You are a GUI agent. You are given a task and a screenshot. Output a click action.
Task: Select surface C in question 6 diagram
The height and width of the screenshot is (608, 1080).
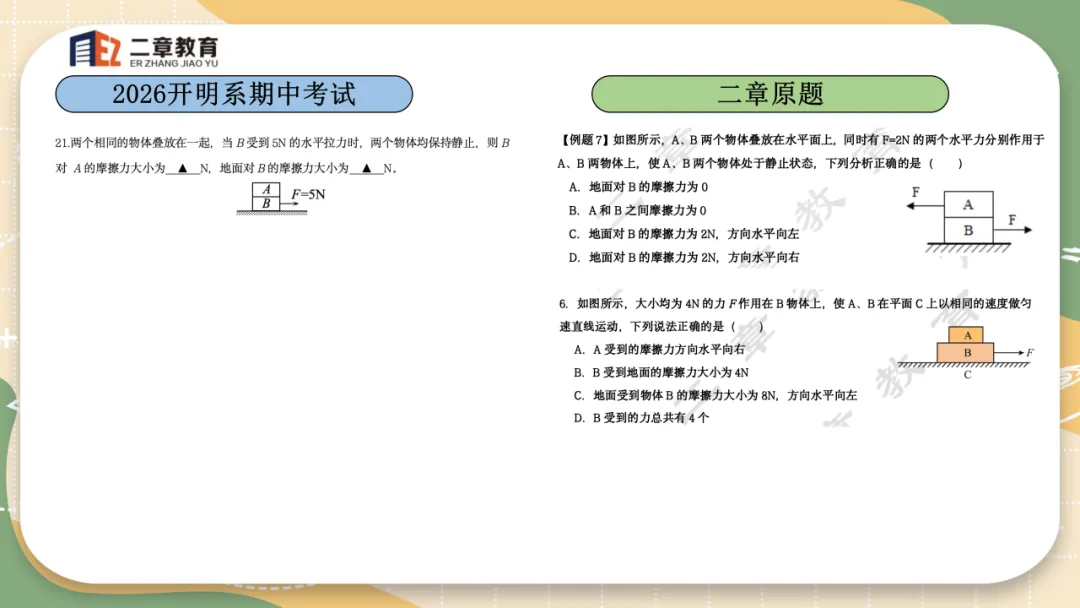[966, 375]
